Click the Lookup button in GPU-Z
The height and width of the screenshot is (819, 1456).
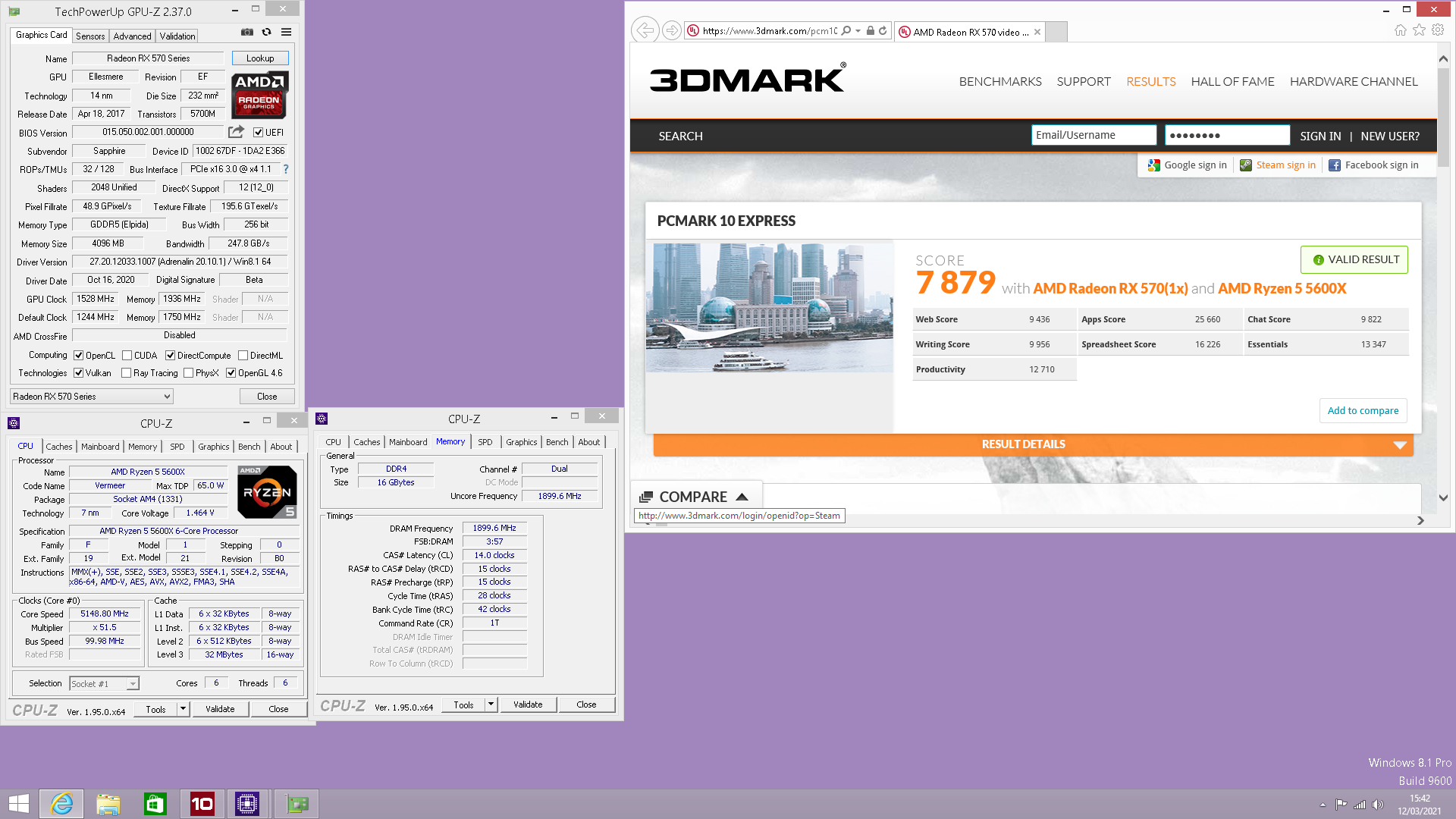(x=260, y=58)
